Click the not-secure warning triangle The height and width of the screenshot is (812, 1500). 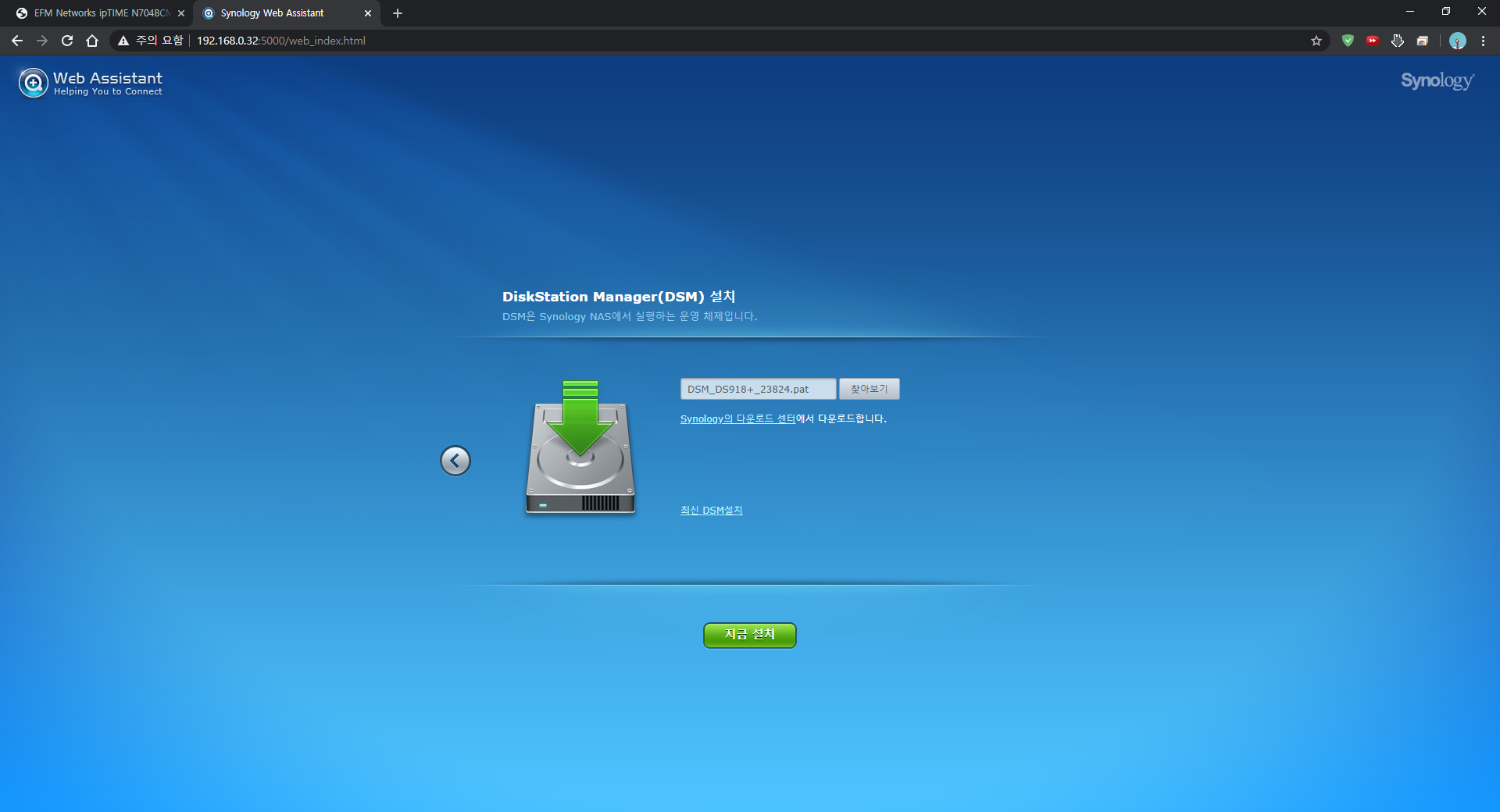(x=123, y=41)
